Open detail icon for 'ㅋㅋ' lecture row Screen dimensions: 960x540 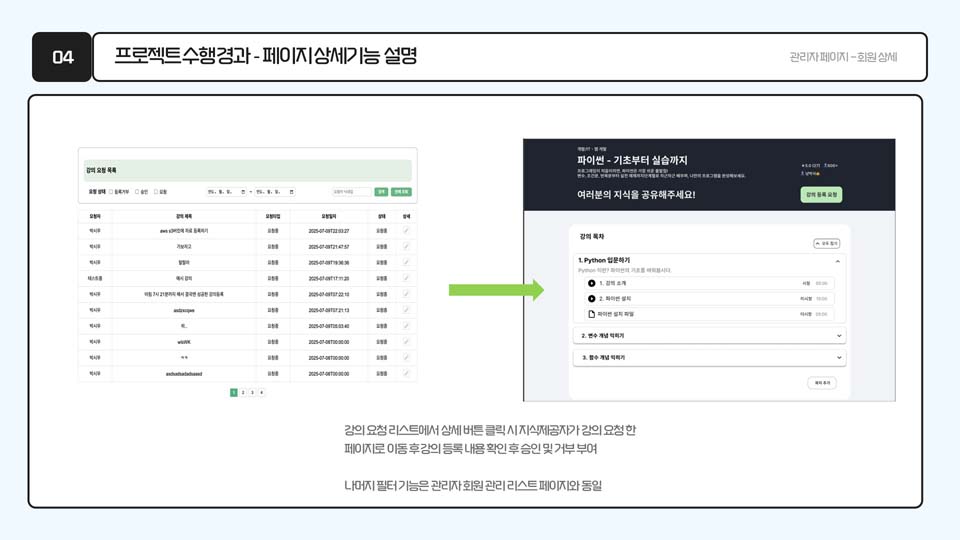[406, 358]
